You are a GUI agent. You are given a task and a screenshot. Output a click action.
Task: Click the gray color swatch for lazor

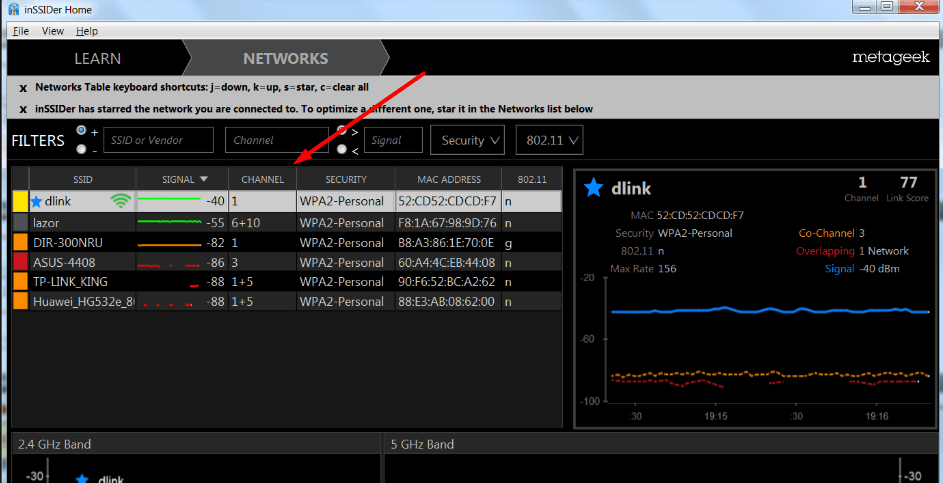[20, 223]
